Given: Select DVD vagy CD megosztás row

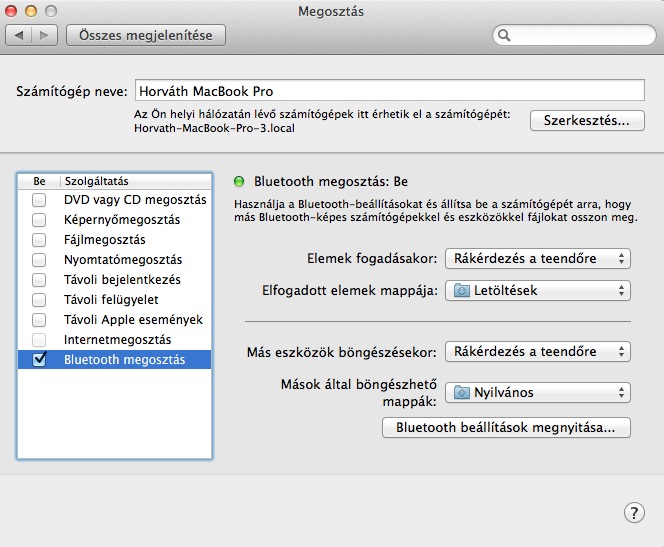Looking at the screenshot, I should point(114,199).
